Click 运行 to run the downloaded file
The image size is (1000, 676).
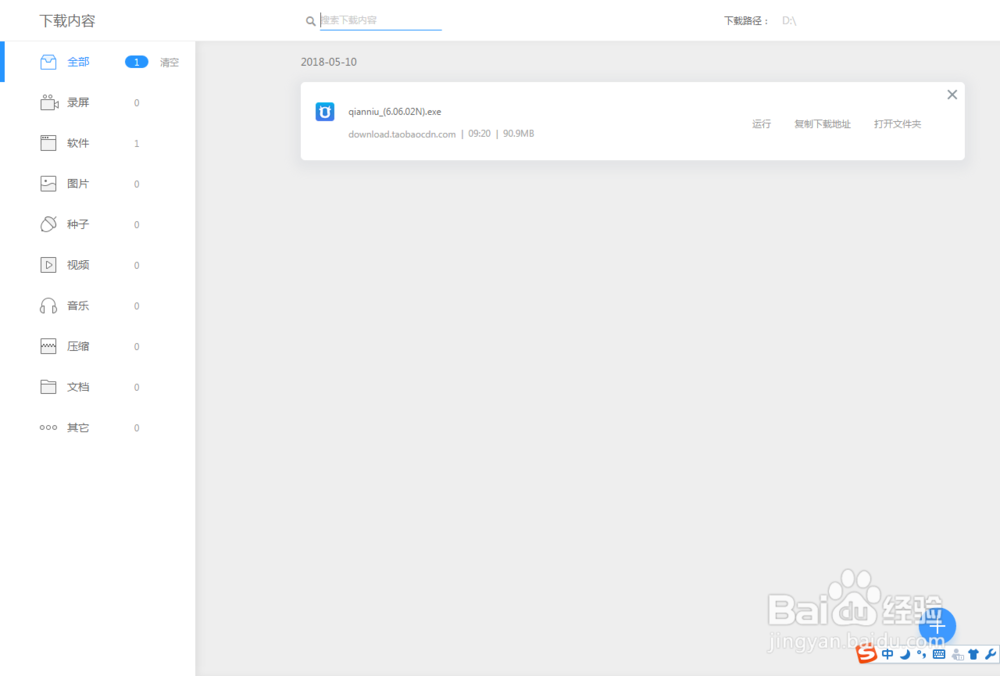pyautogui.click(x=761, y=124)
